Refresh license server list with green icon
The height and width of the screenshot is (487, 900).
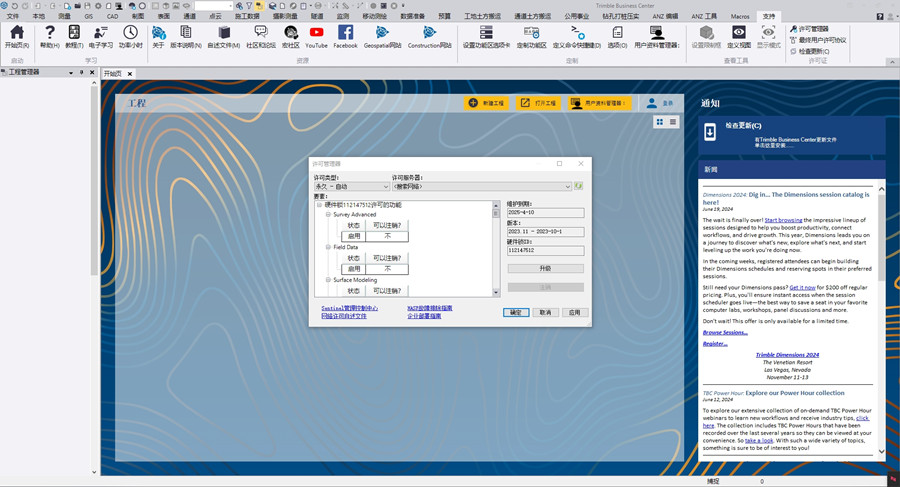pyautogui.click(x=579, y=186)
